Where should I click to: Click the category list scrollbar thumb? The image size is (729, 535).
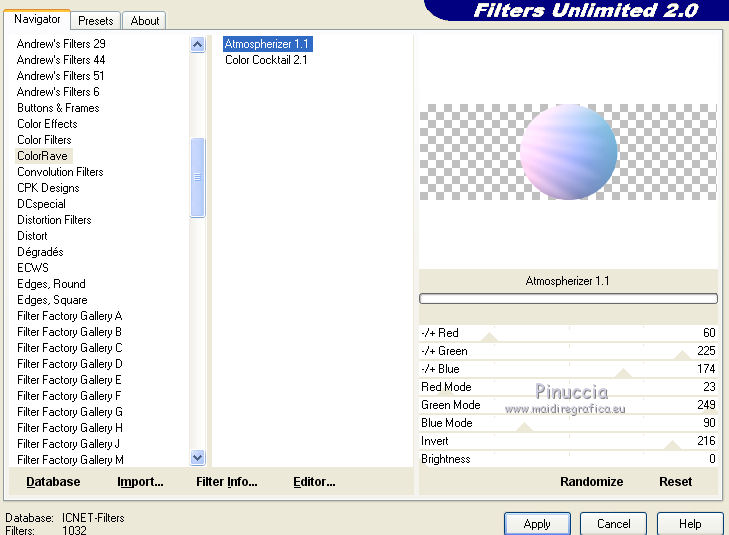pyautogui.click(x=198, y=178)
